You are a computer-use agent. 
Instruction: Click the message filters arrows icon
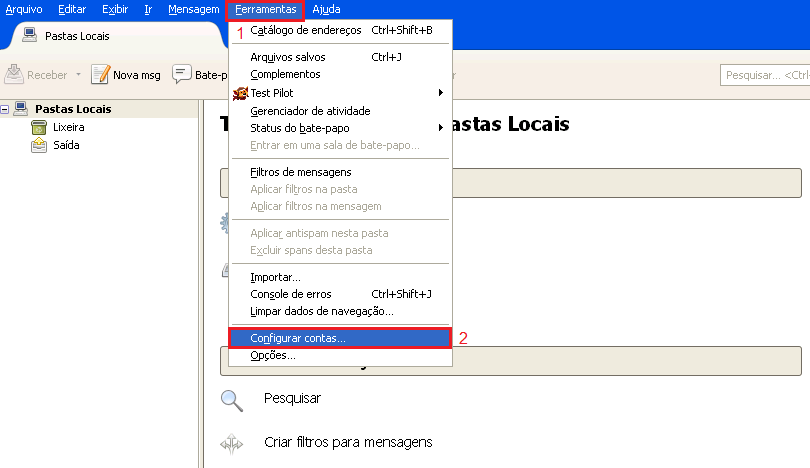[232, 443]
